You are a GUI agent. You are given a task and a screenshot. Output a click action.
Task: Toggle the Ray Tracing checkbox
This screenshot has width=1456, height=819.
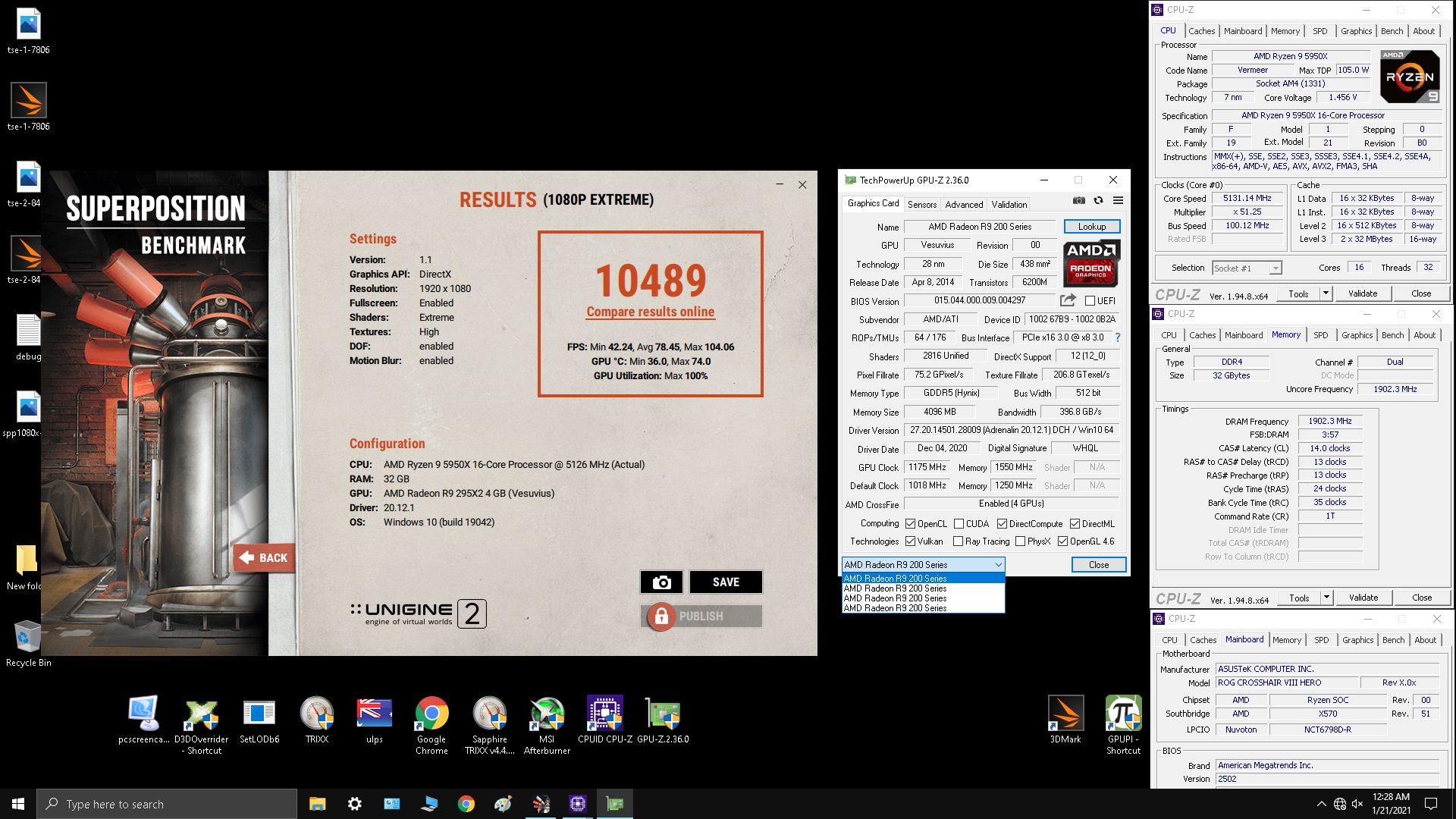click(x=958, y=541)
